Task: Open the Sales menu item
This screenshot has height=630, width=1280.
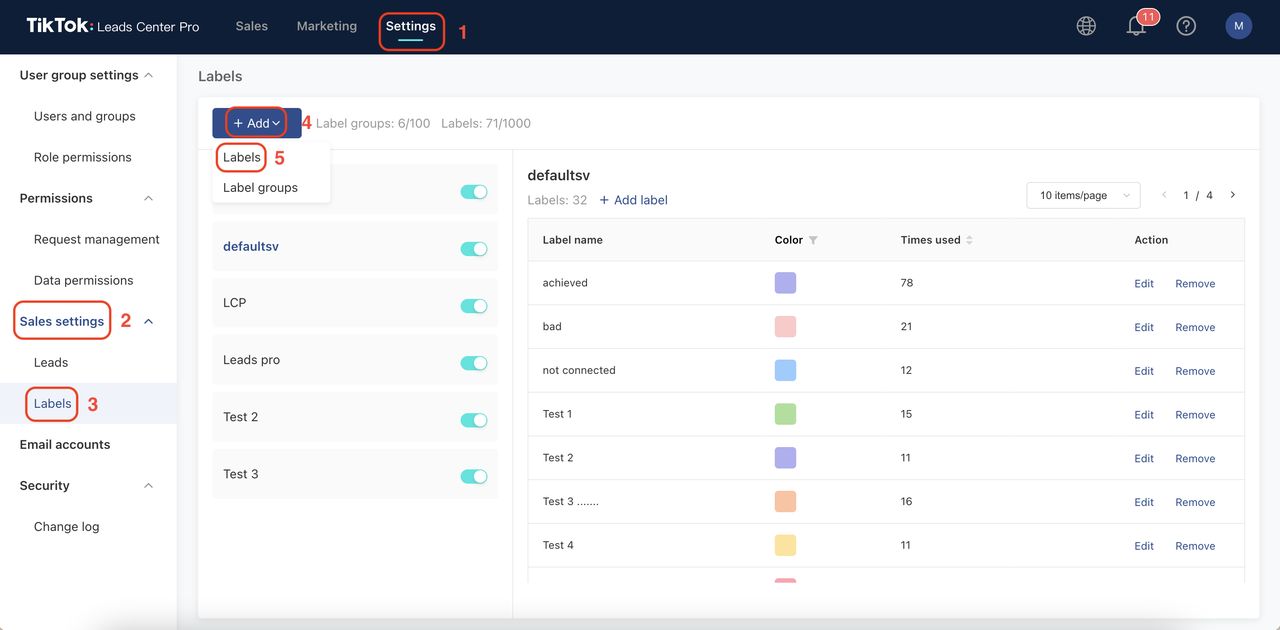Action: (x=251, y=26)
